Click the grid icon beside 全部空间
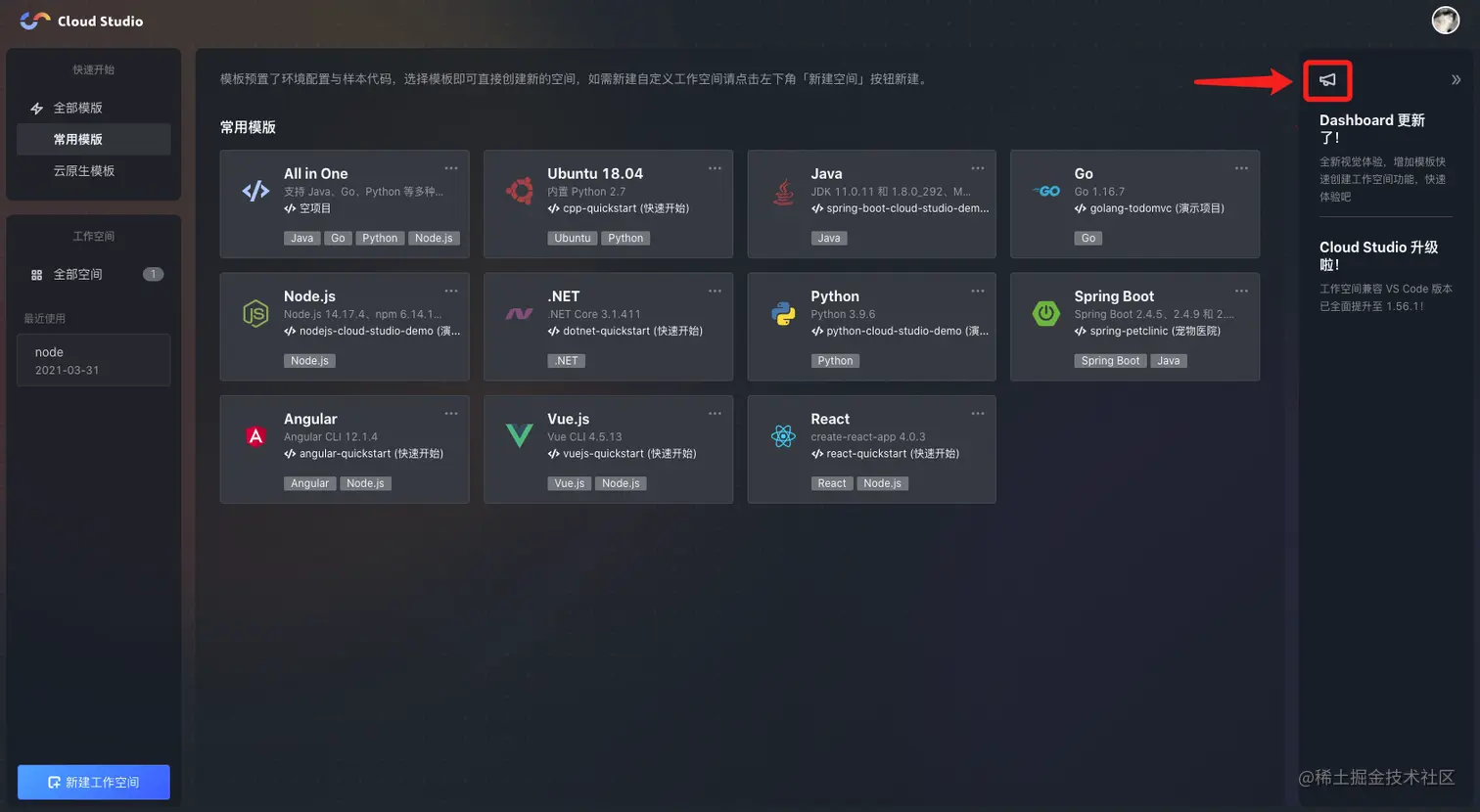The height and width of the screenshot is (812, 1480). (x=36, y=275)
